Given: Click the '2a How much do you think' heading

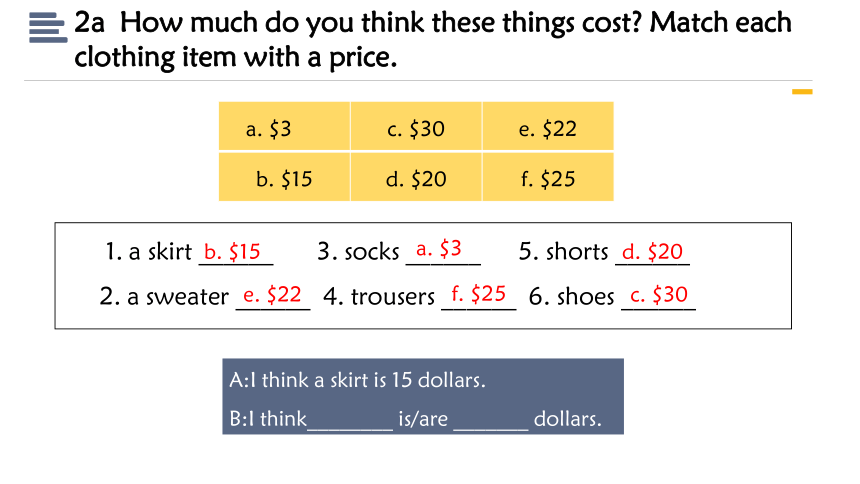Looking at the screenshot, I should click(x=433, y=40).
